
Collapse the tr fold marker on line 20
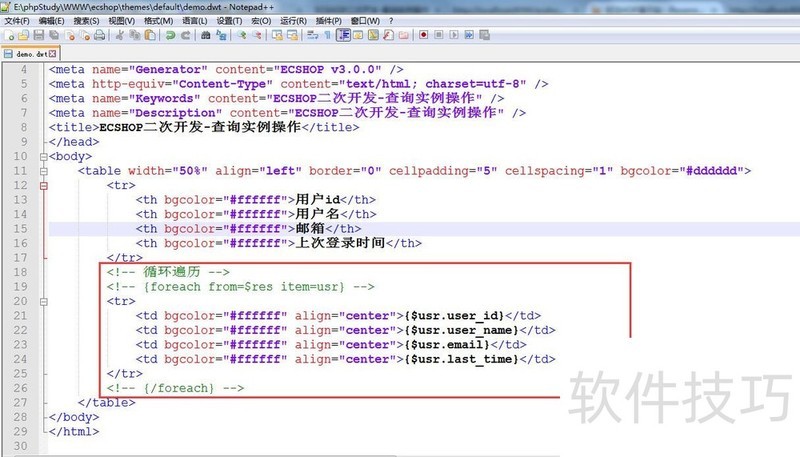click(x=41, y=301)
